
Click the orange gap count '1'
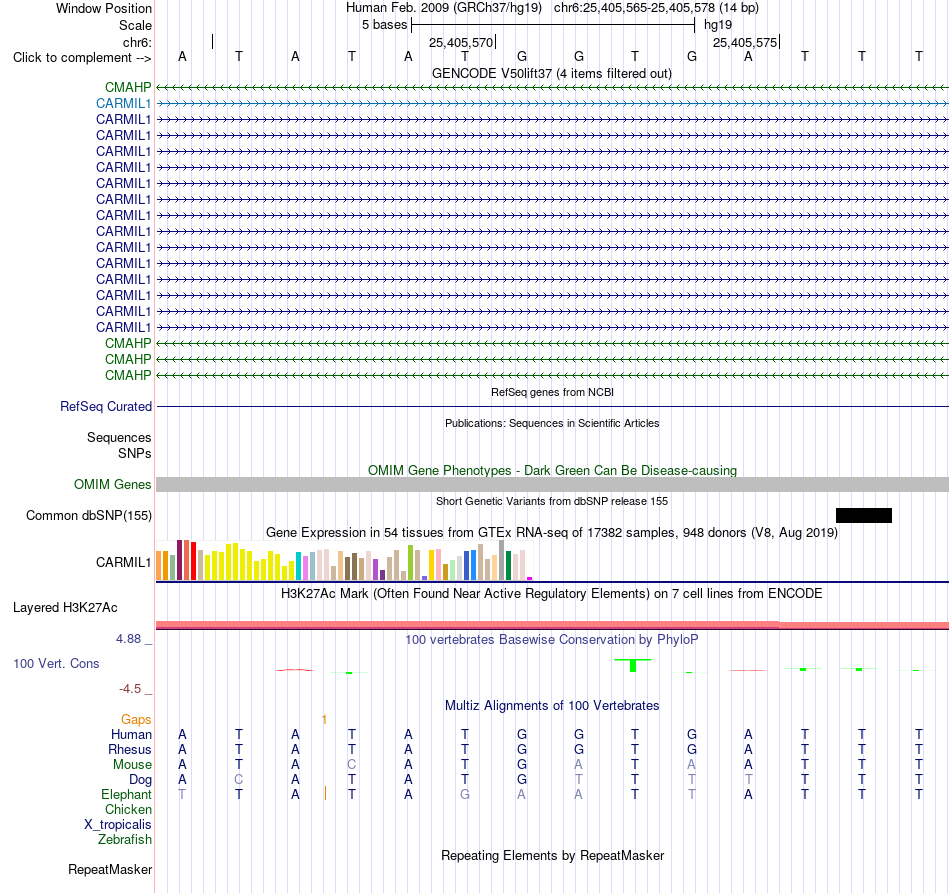coord(324,720)
